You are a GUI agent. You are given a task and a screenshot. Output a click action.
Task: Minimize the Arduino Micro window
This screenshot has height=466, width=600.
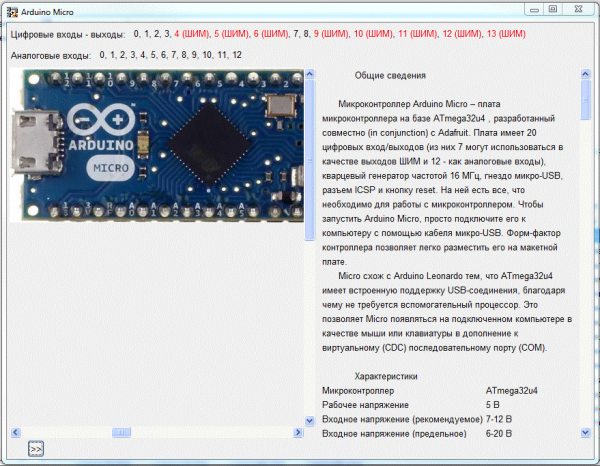[x=535, y=10]
